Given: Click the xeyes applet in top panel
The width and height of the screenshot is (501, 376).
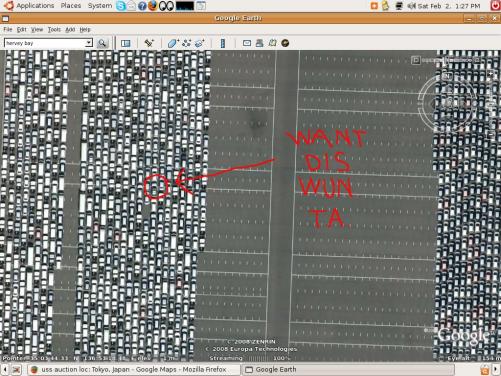Looking at the screenshot, I should coord(166,6).
